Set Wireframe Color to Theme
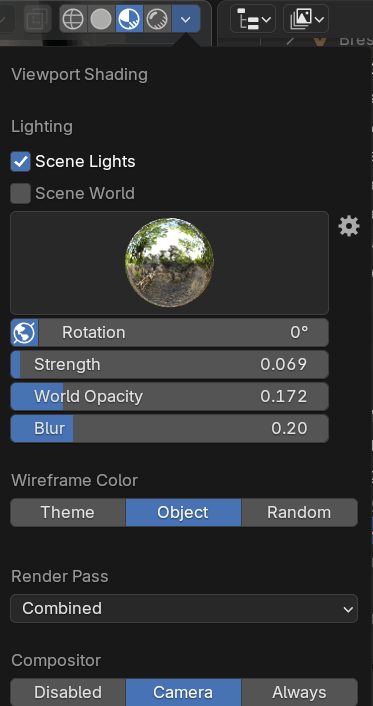This screenshot has width=373, height=706. 68,512
